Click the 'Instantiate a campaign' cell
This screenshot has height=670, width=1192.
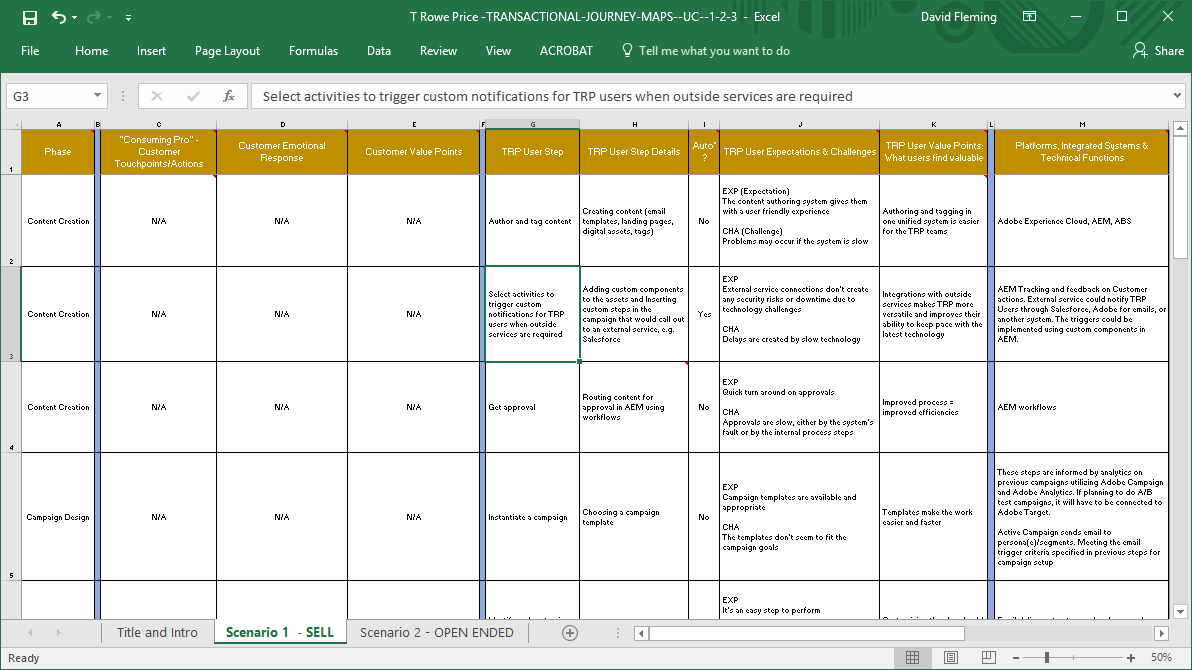pyautogui.click(x=532, y=517)
